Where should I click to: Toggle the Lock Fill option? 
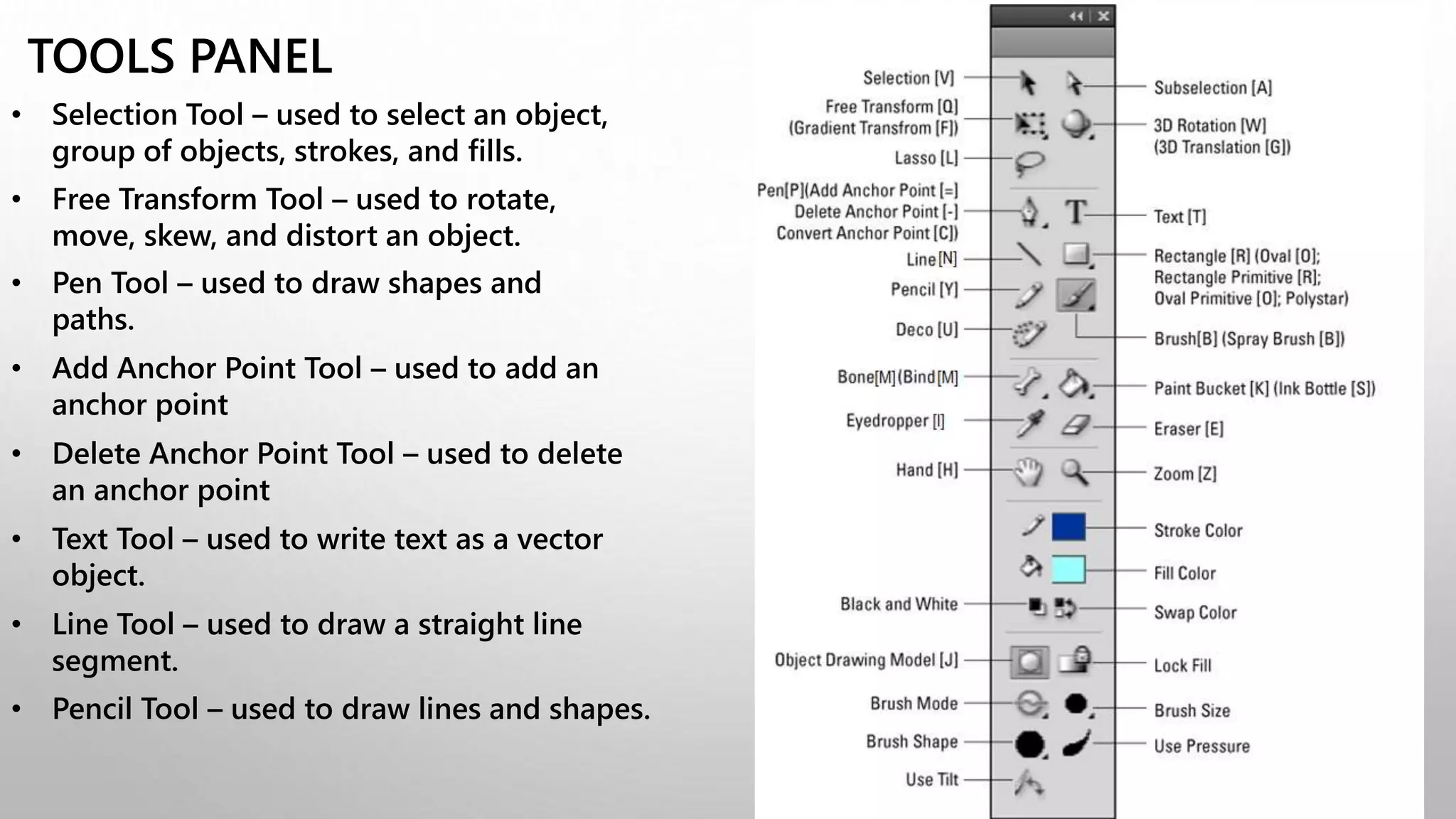click(x=1075, y=660)
